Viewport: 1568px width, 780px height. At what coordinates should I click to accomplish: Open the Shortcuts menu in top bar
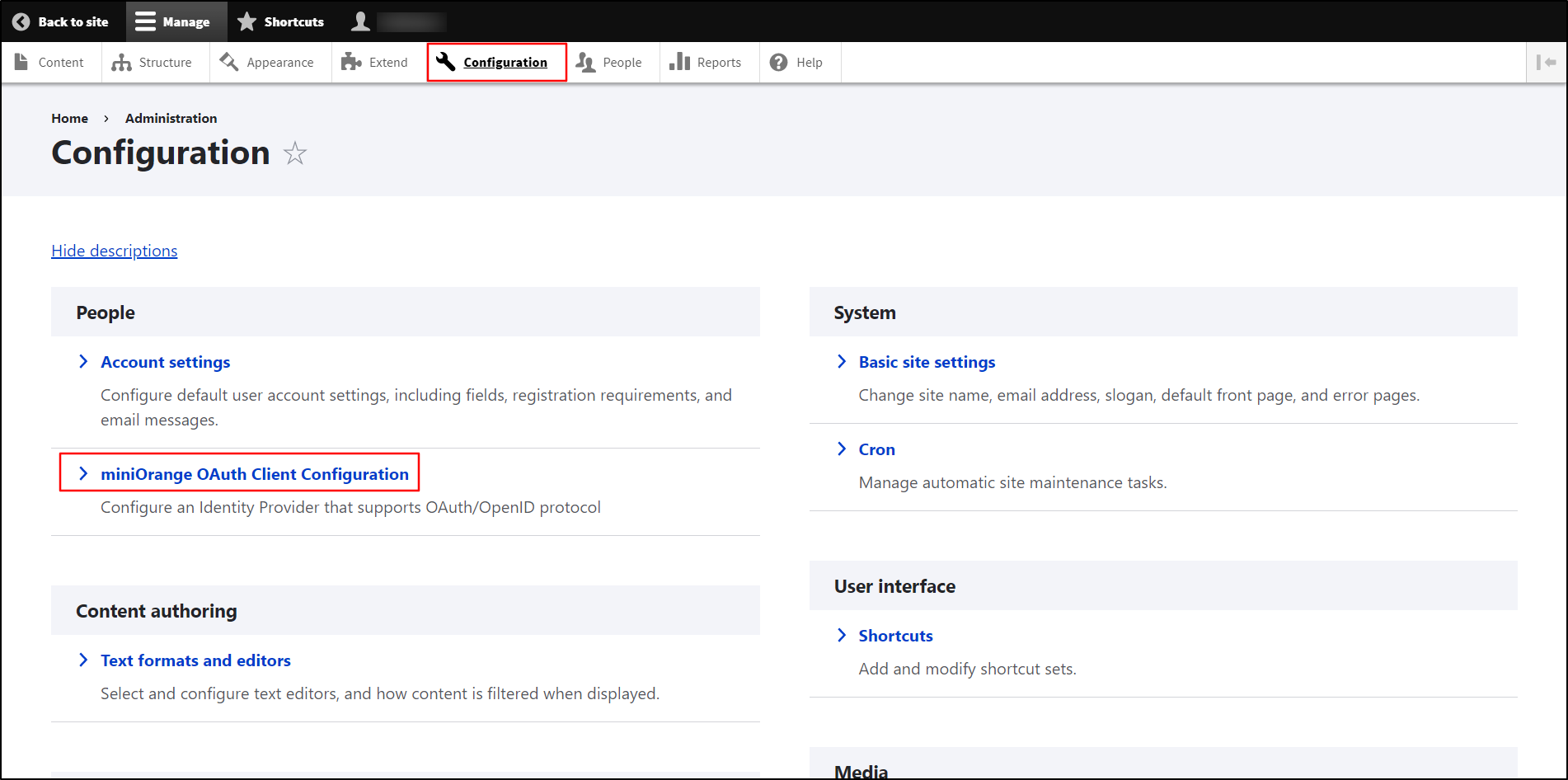281,21
